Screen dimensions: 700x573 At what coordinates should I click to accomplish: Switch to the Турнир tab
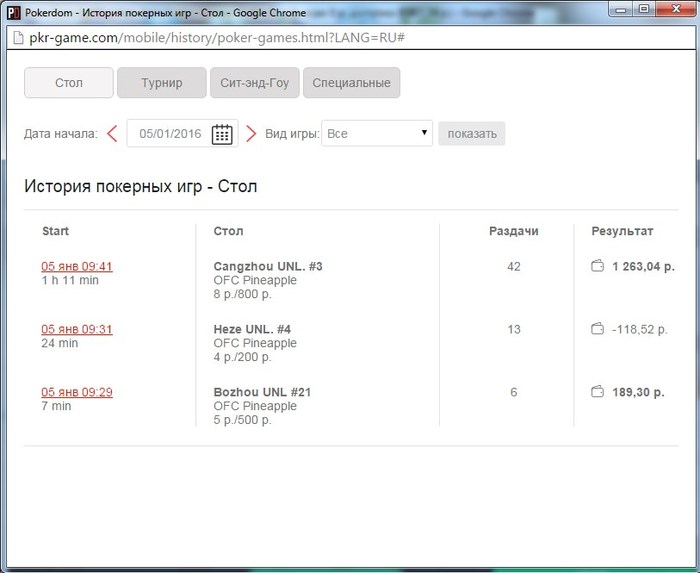coord(162,83)
